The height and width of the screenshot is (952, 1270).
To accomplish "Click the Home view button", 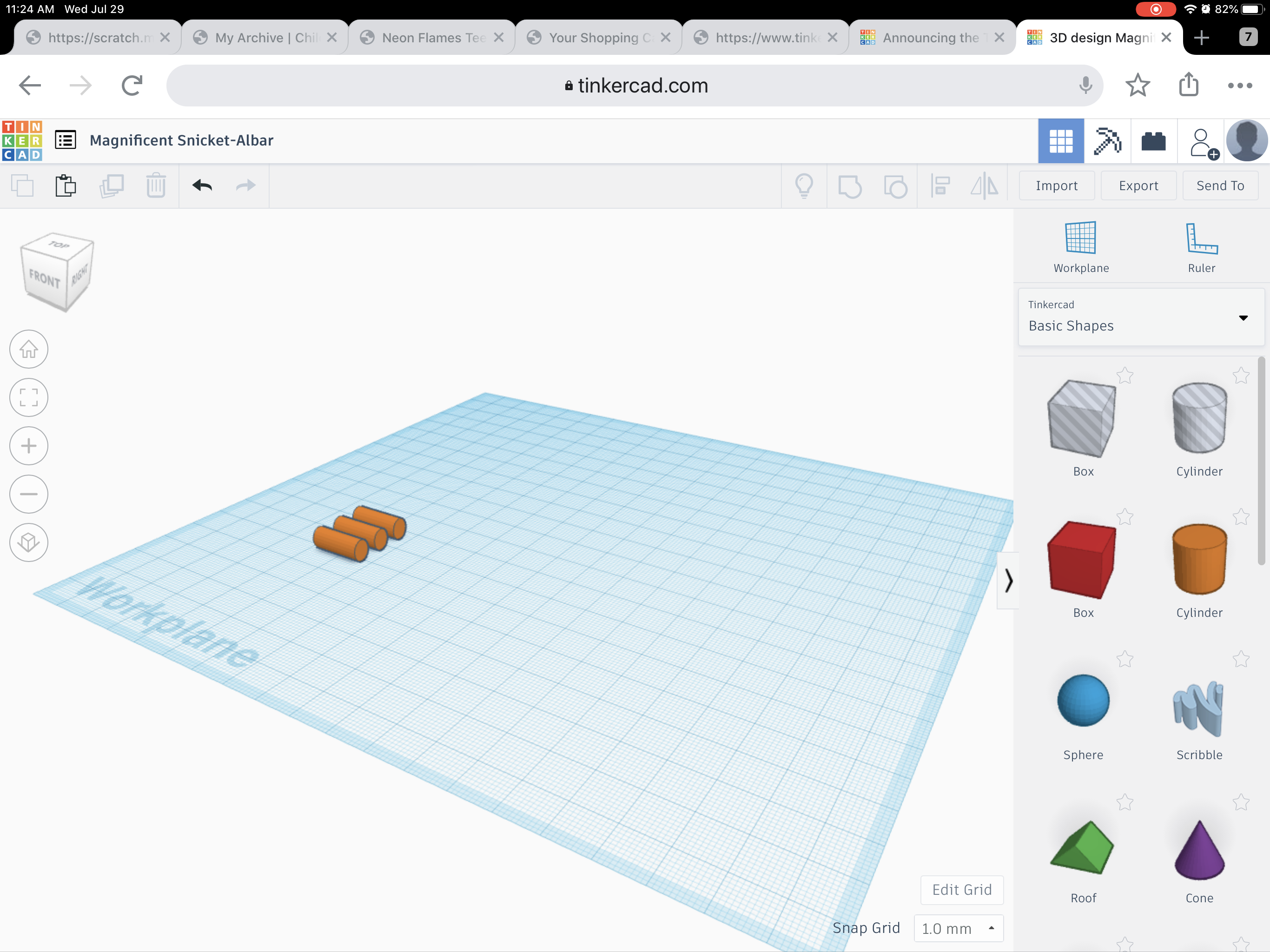I will click(29, 349).
